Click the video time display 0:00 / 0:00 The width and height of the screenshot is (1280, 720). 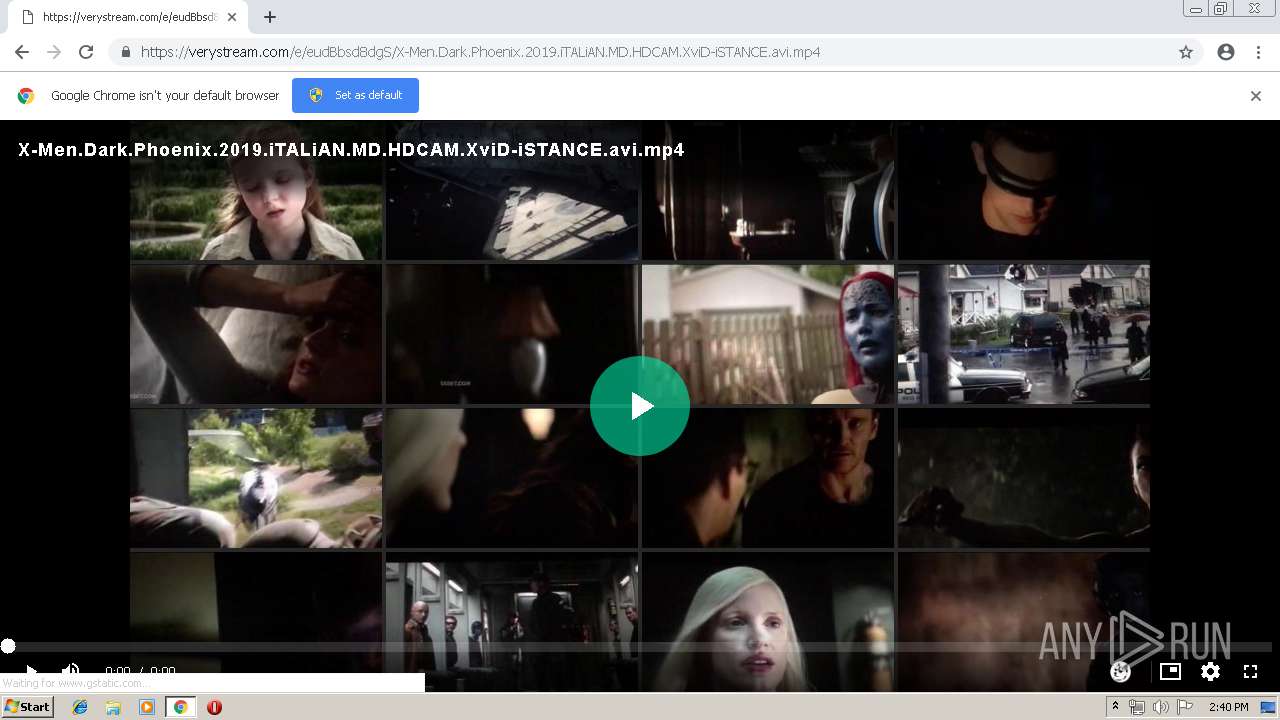tap(140, 671)
